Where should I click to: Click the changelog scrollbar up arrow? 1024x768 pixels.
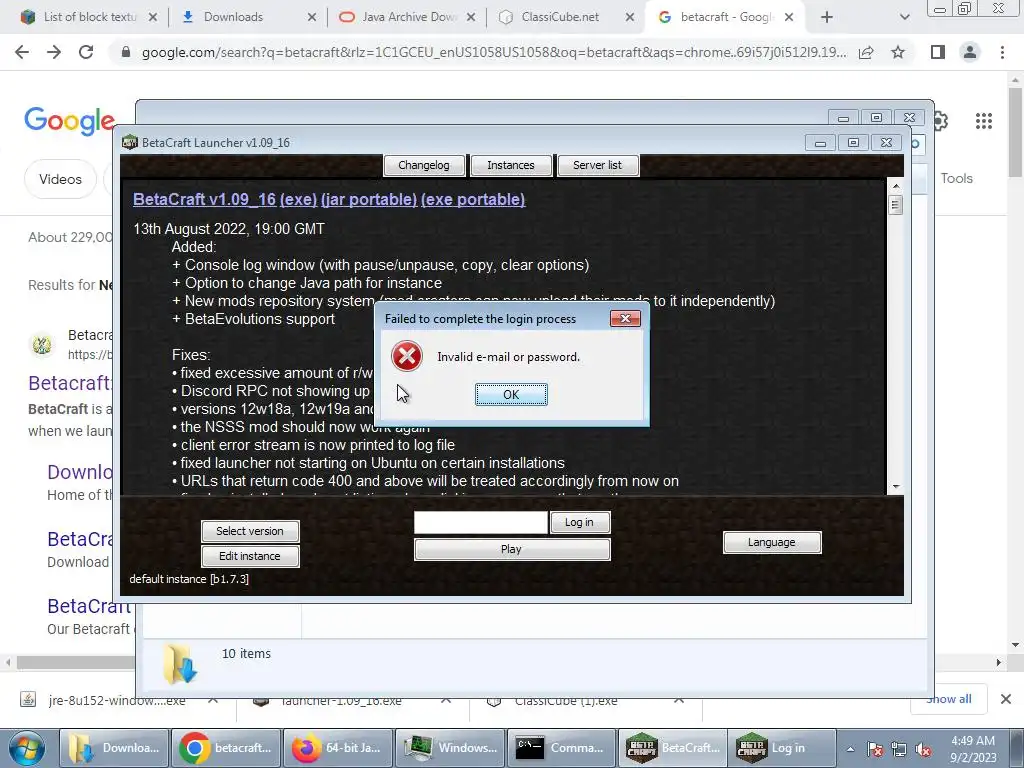click(x=895, y=186)
